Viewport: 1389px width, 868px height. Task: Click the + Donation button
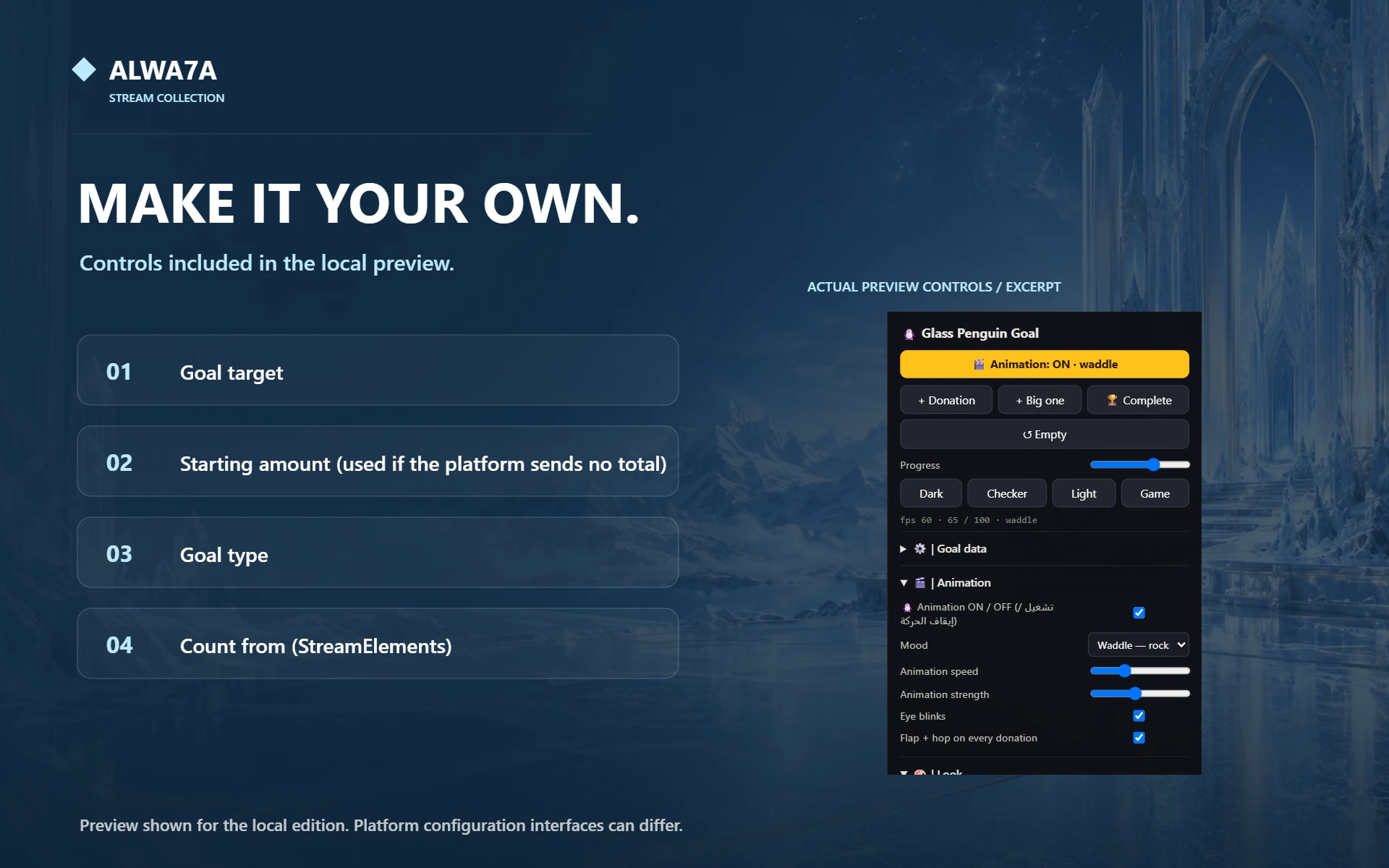[946, 400]
